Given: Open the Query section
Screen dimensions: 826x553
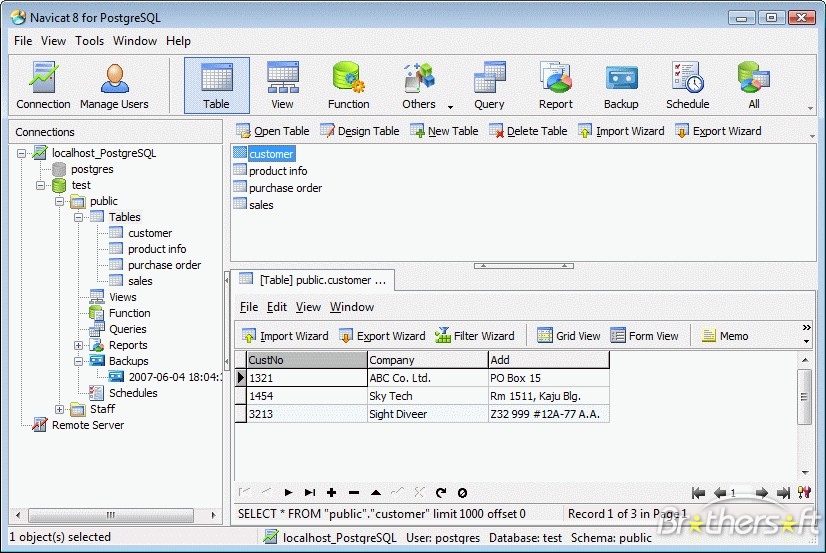Looking at the screenshot, I should click(489, 86).
